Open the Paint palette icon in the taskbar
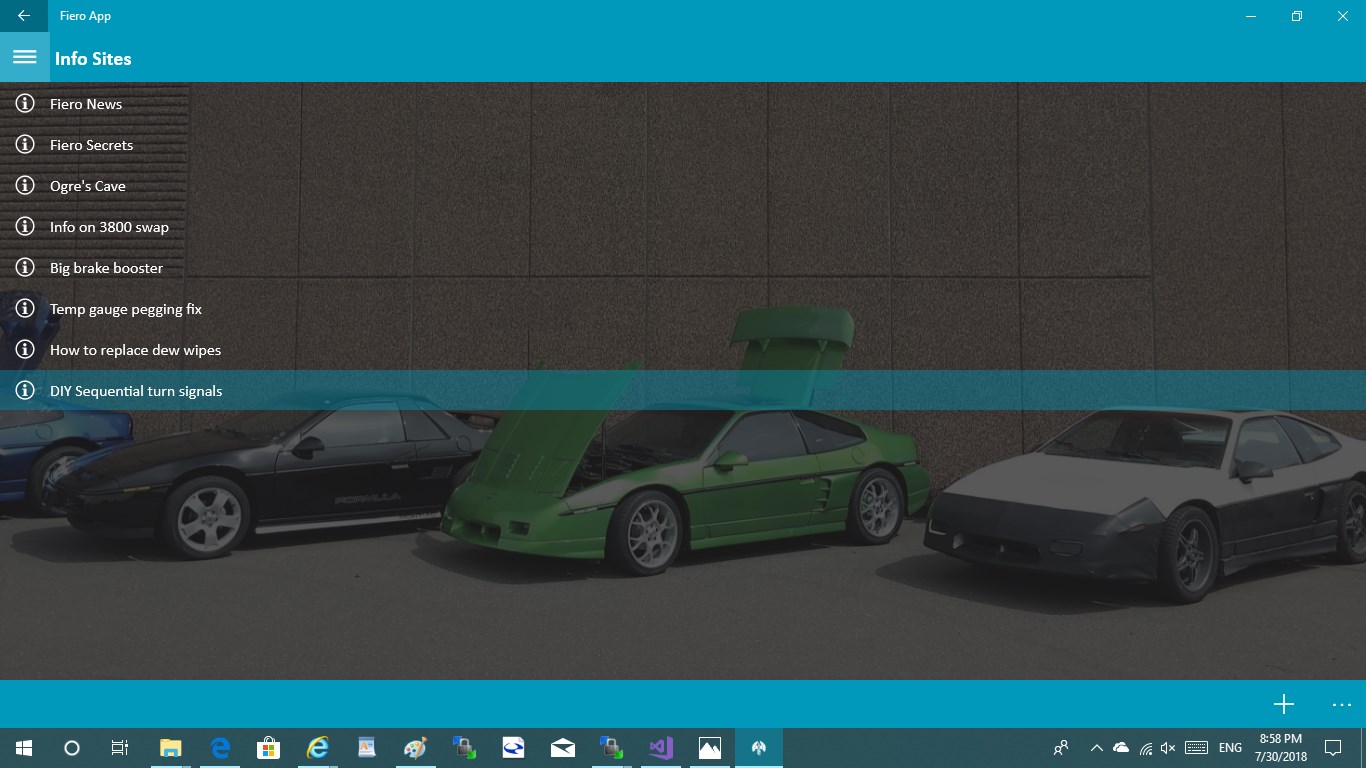The height and width of the screenshot is (768, 1366). pos(415,748)
